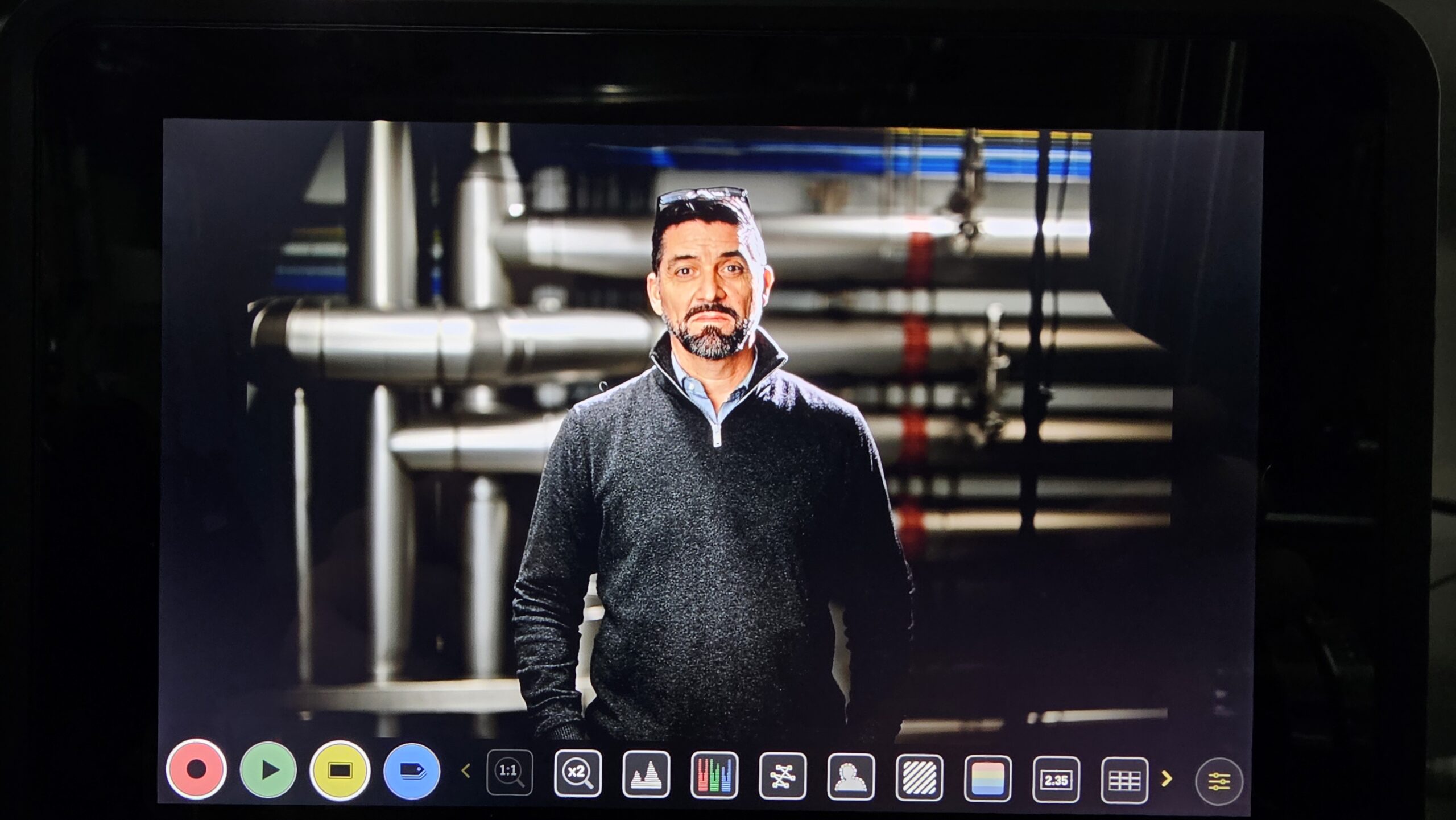This screenshot has height=820, width=1456.
Task: Show the luma waveform monitor
Action: pos(646,774)
